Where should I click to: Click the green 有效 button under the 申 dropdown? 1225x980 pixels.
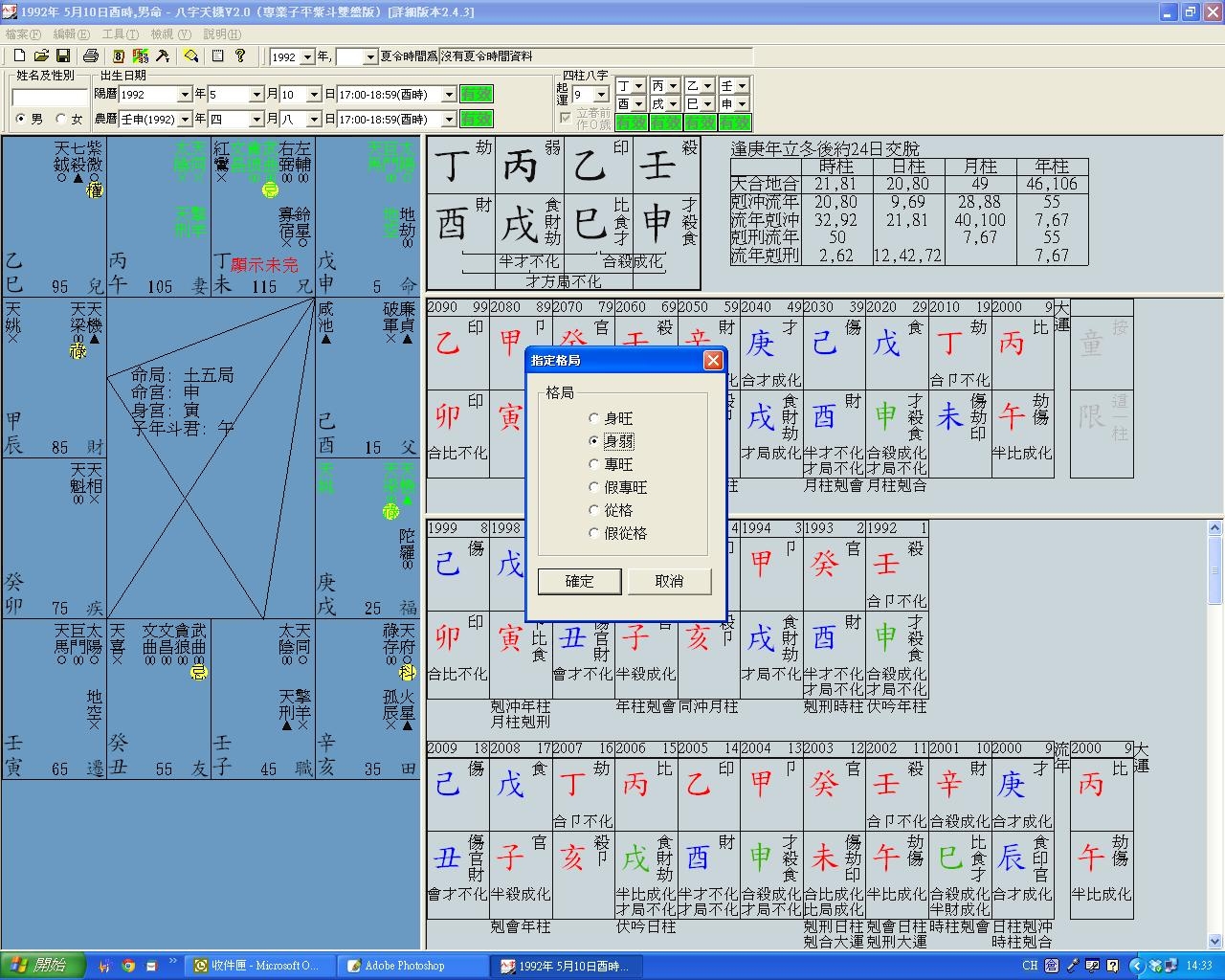click(x=734, y=122)
